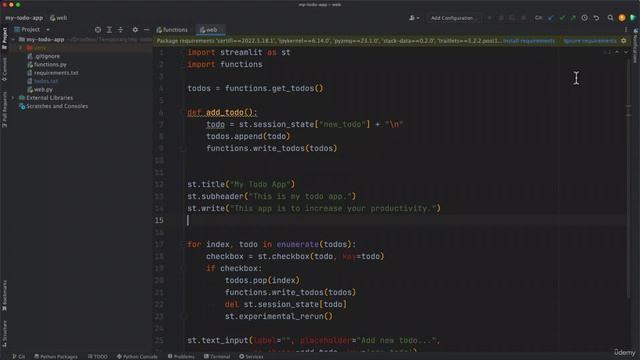Open todos.txt file
The image size is (640, 360).
point(42,81)
